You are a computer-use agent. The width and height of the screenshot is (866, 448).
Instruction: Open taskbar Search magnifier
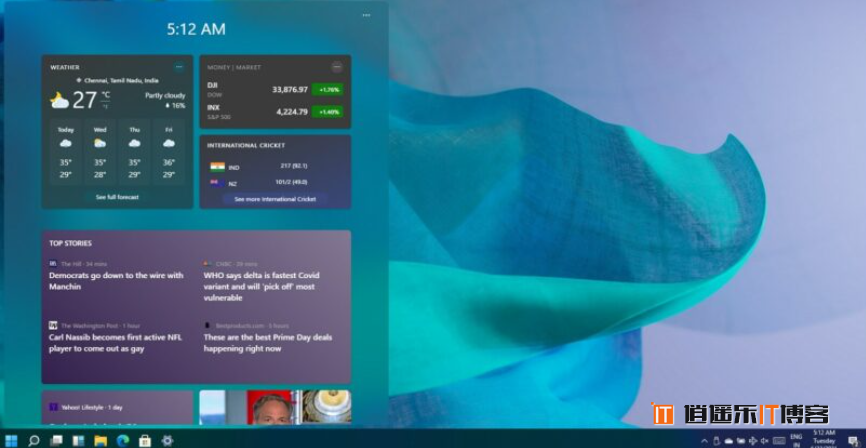tap(34, 440)
